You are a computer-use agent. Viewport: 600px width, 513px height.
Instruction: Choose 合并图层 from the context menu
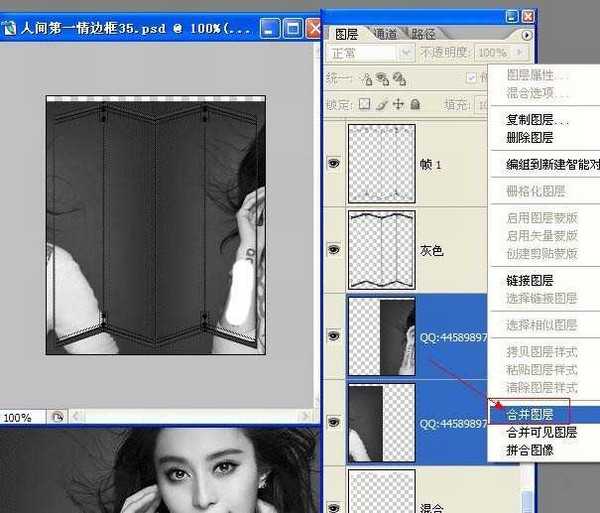(x=530, y=413)
